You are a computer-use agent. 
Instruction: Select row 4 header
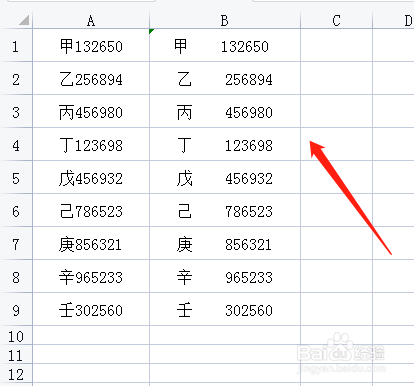point(16,144)
